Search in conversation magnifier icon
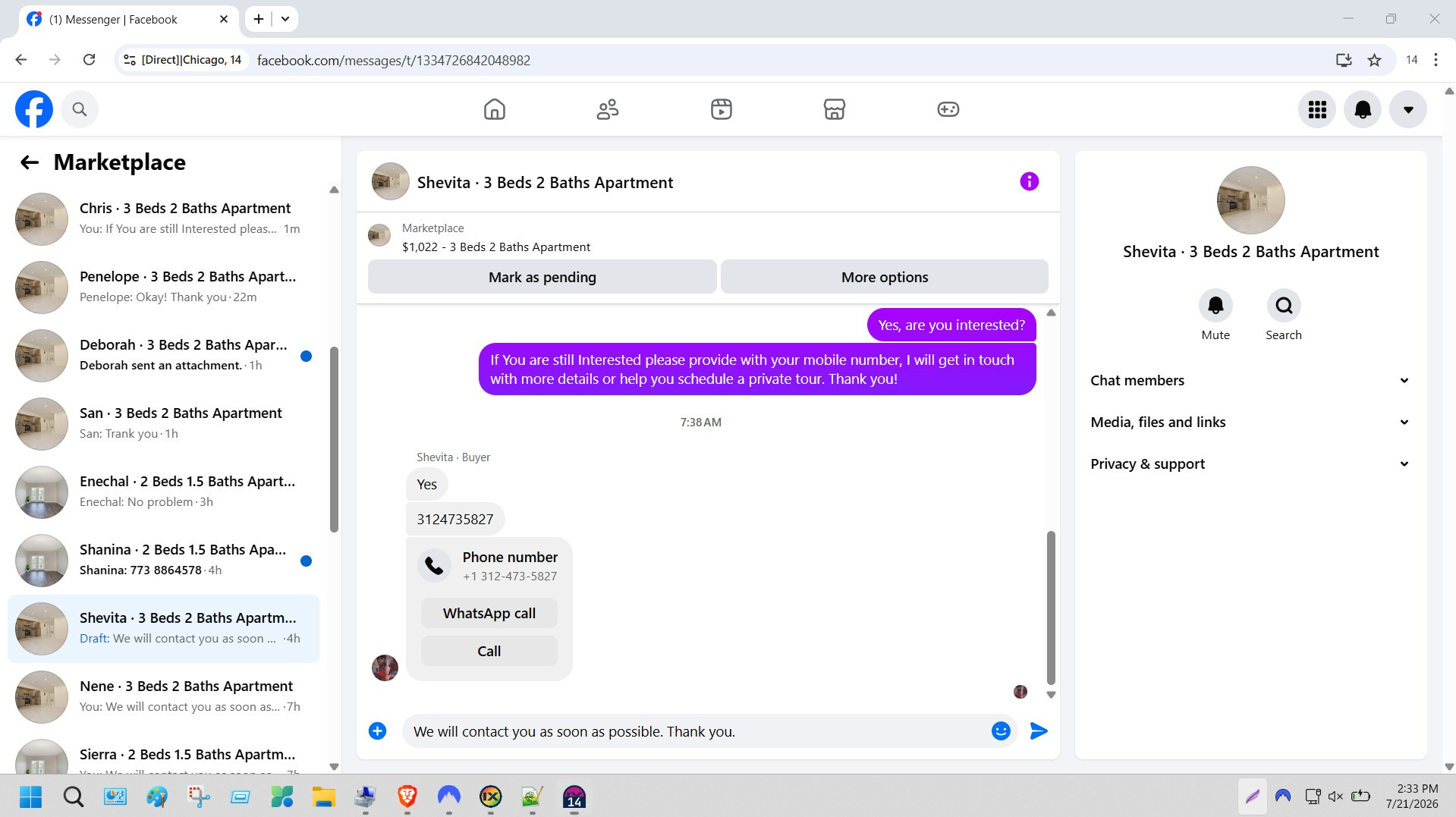Viewport: 1456px width, 817px height. pyautogui.click(x=1284, y=305)
